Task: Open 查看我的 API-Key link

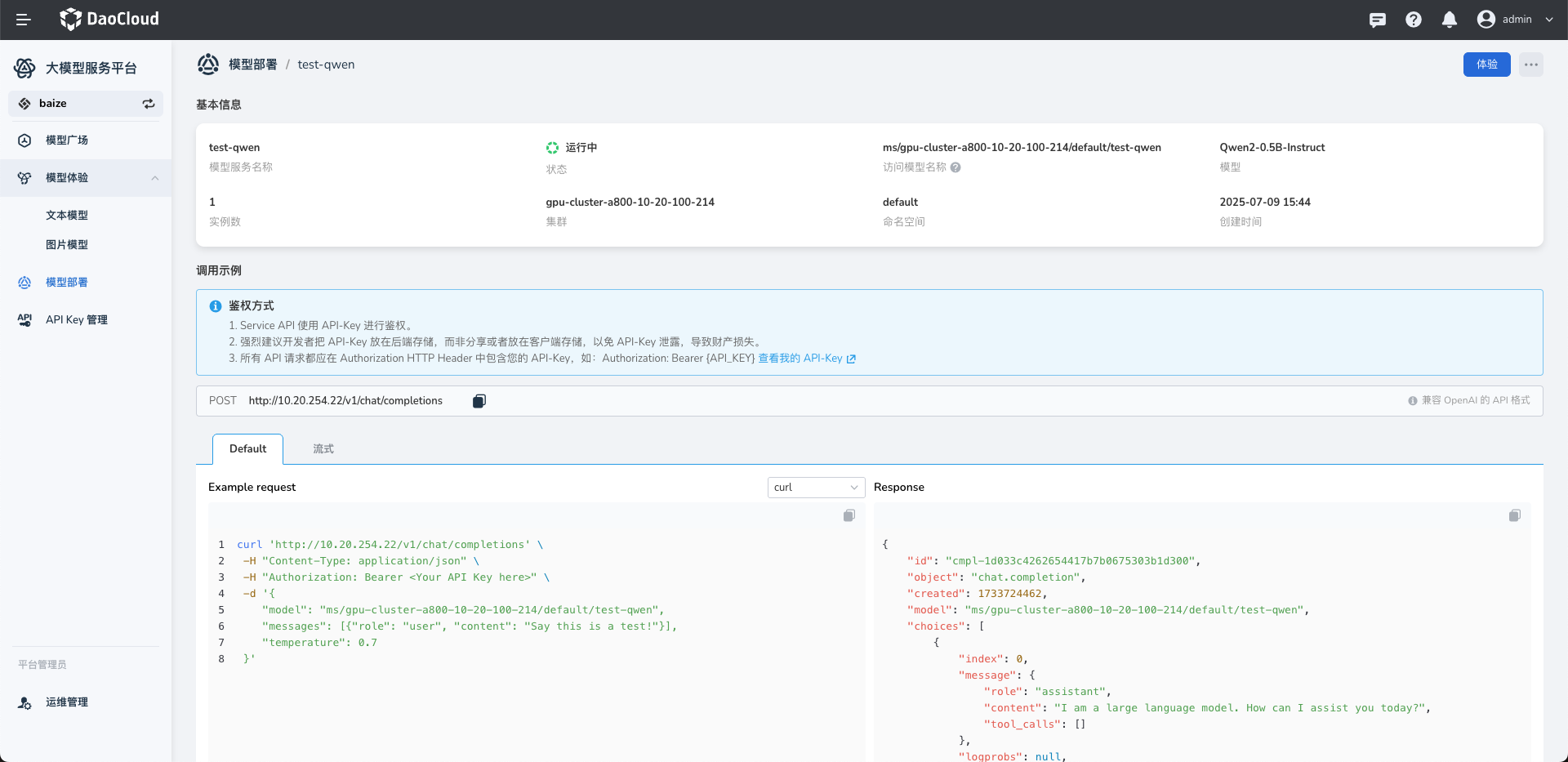Action: click(806, 359)
